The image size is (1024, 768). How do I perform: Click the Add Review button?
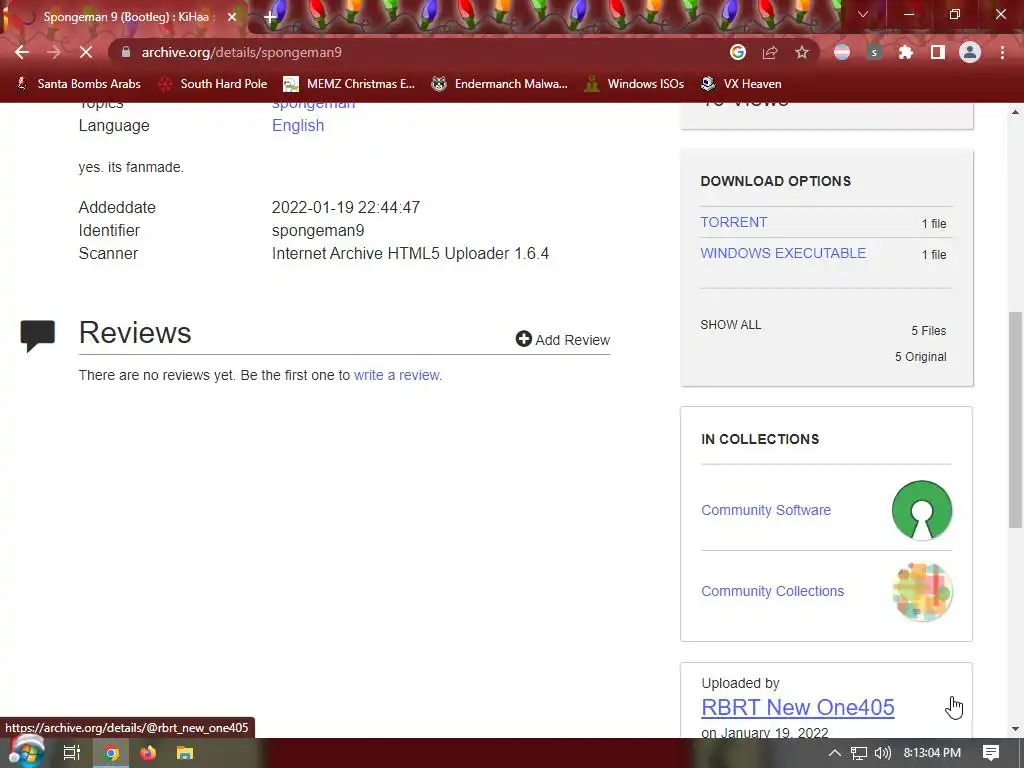[563, 340]
